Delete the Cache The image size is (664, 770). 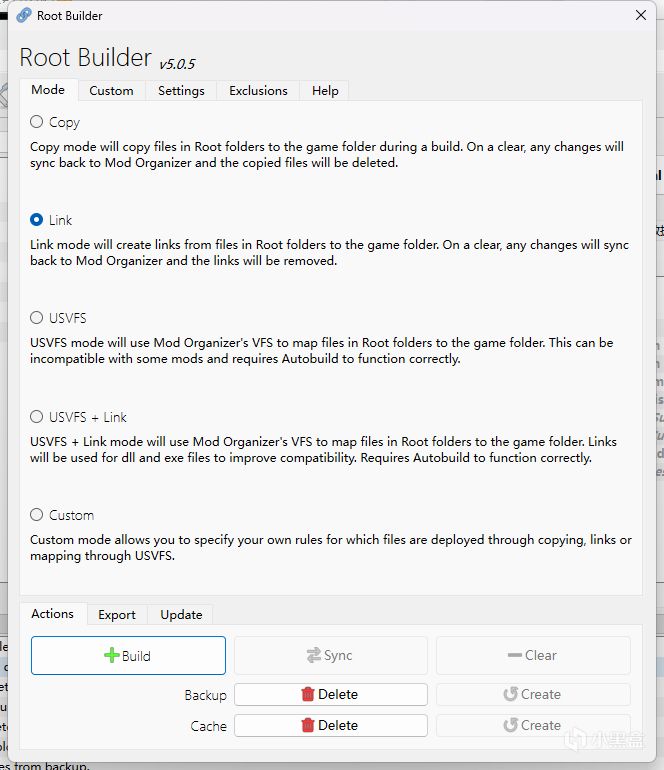click(331, 725)
